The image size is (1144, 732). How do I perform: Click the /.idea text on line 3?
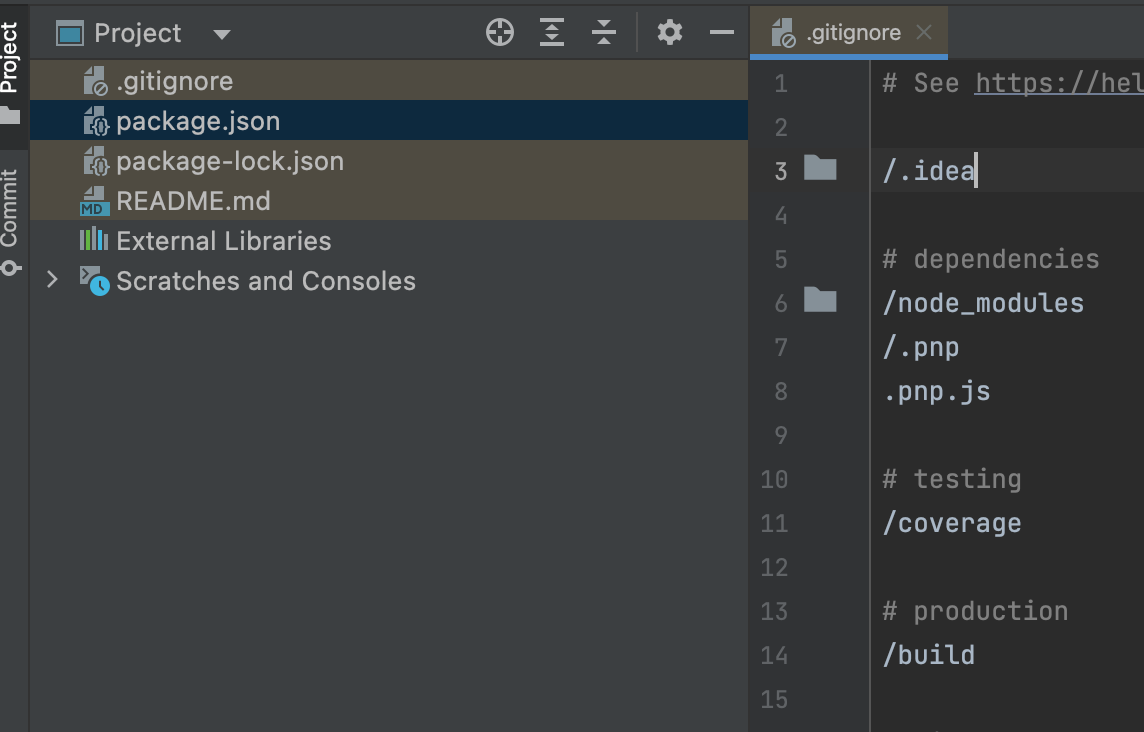[928, 171]
